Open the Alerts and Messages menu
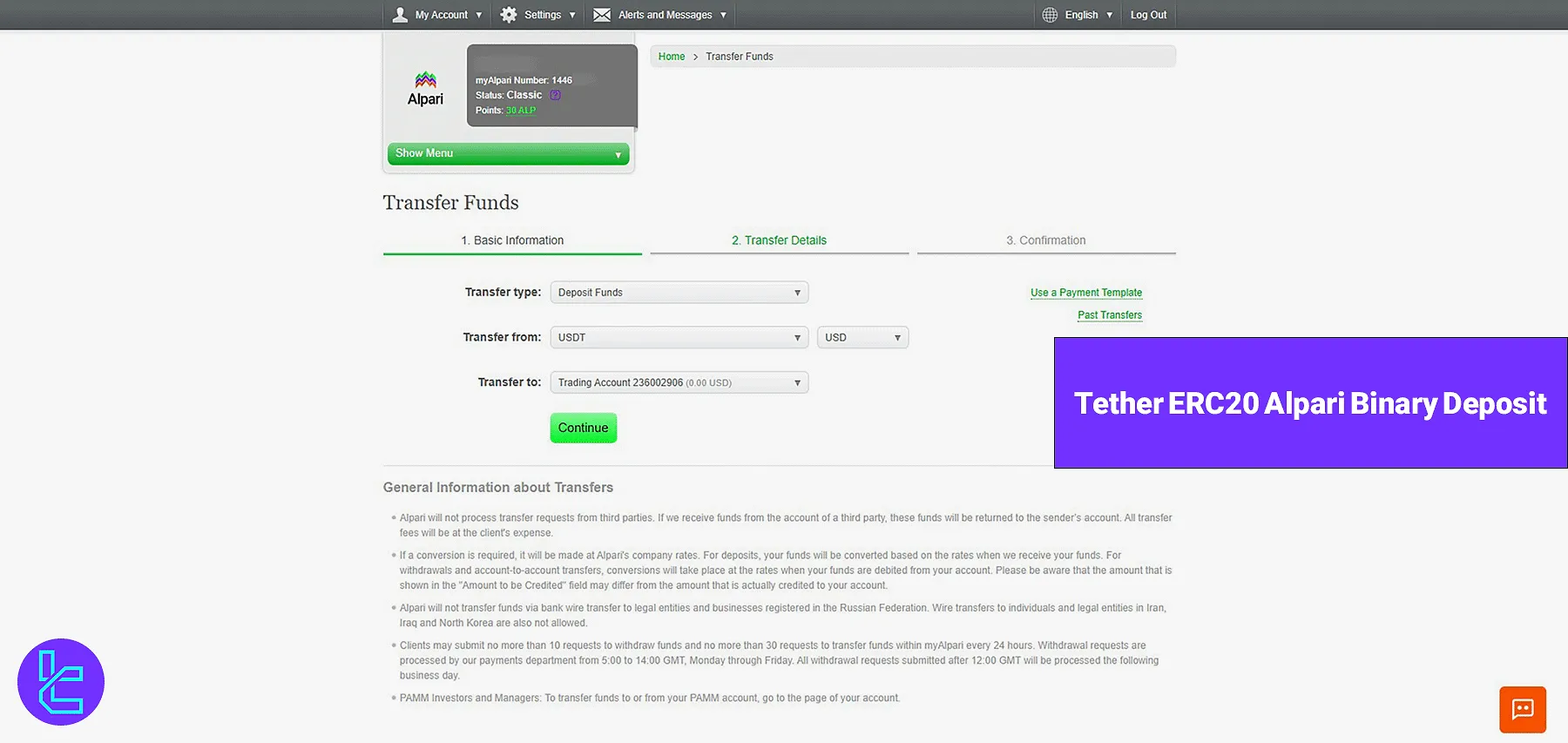This screenshot has width=1568, height=743. pyautogui.click(x=659, y=15)
